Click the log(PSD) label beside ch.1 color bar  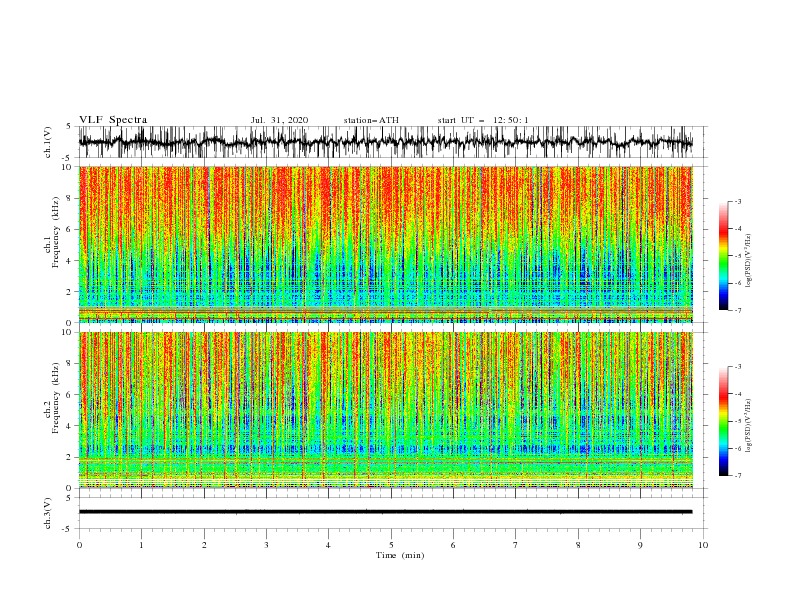749,261
